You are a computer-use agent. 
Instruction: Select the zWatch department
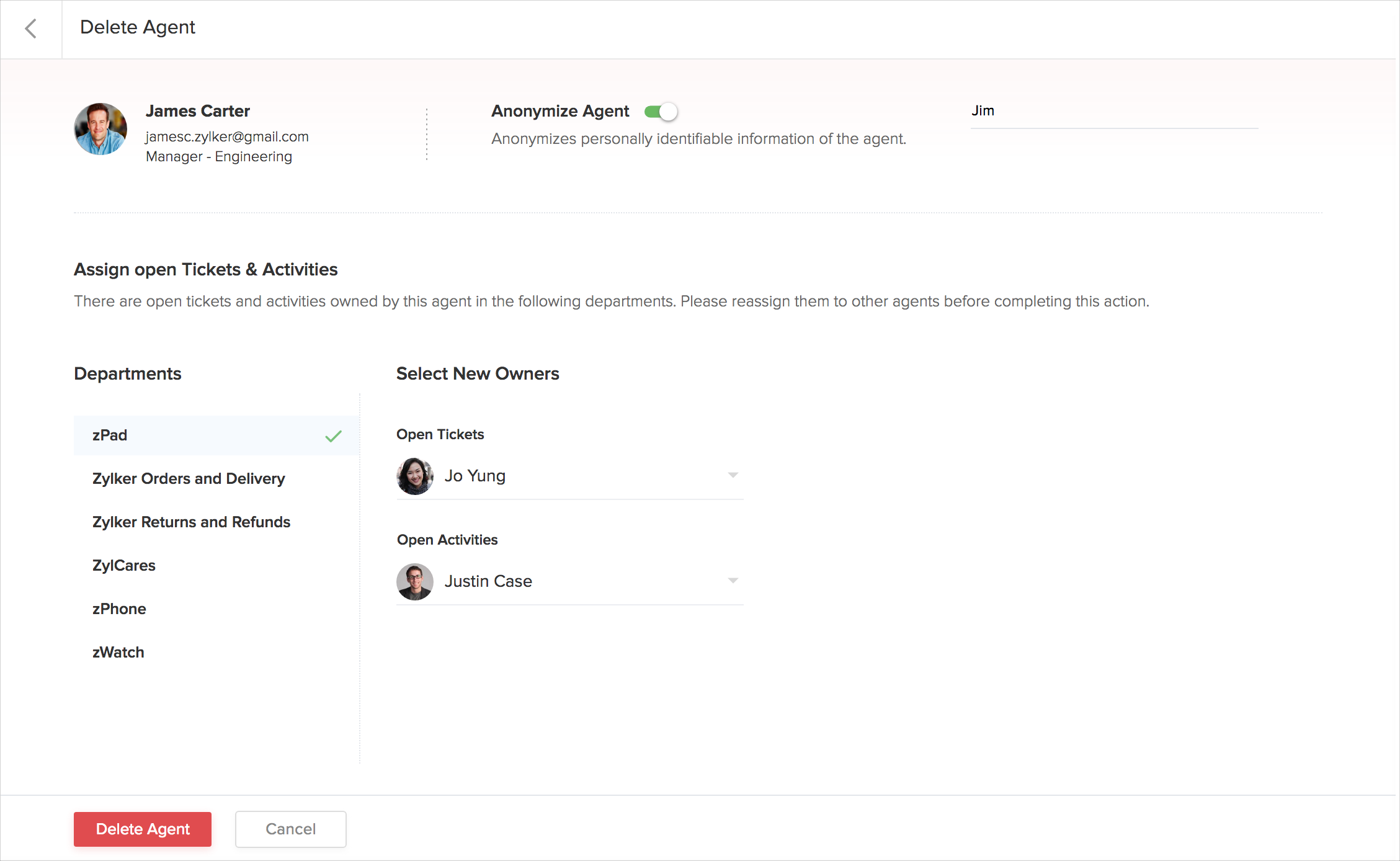[216, 653]
